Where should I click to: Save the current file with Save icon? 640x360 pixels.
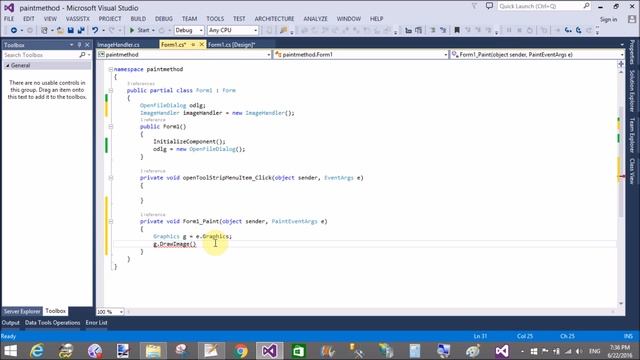(x=71, y=30)
